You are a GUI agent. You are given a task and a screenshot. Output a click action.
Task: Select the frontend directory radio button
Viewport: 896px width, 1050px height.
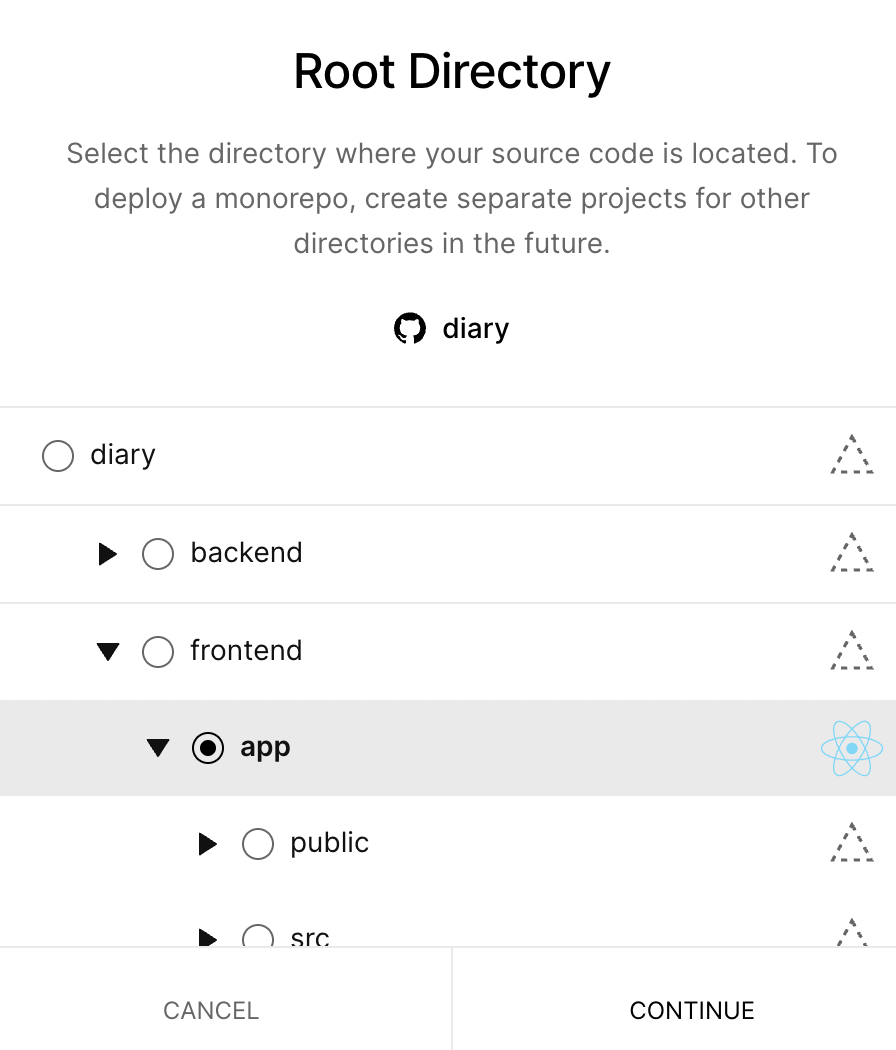tap(158, 652)
